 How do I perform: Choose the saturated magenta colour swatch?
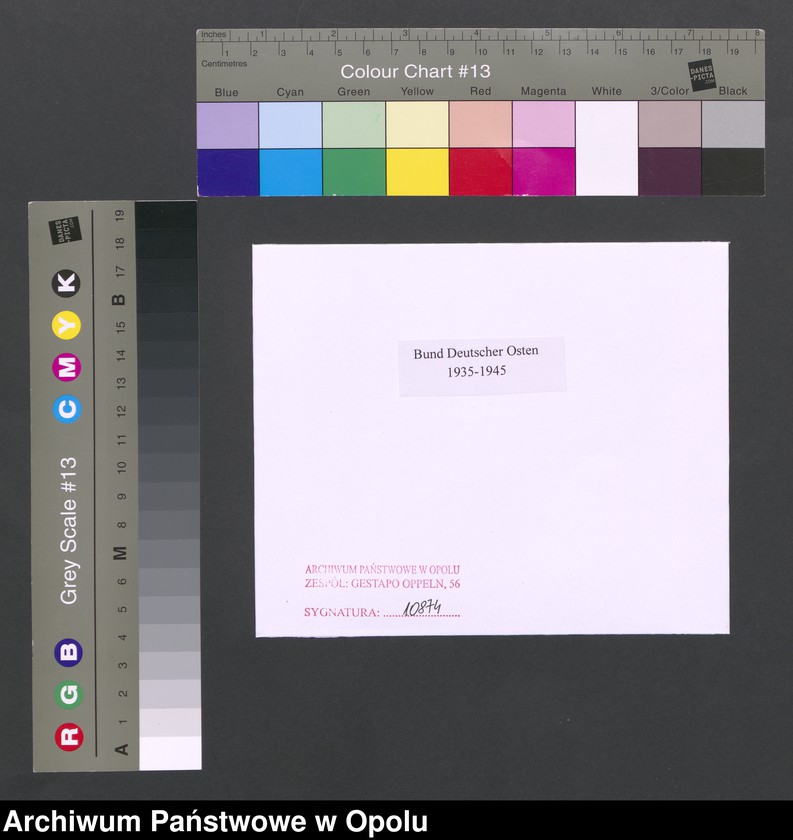[543, 172]
